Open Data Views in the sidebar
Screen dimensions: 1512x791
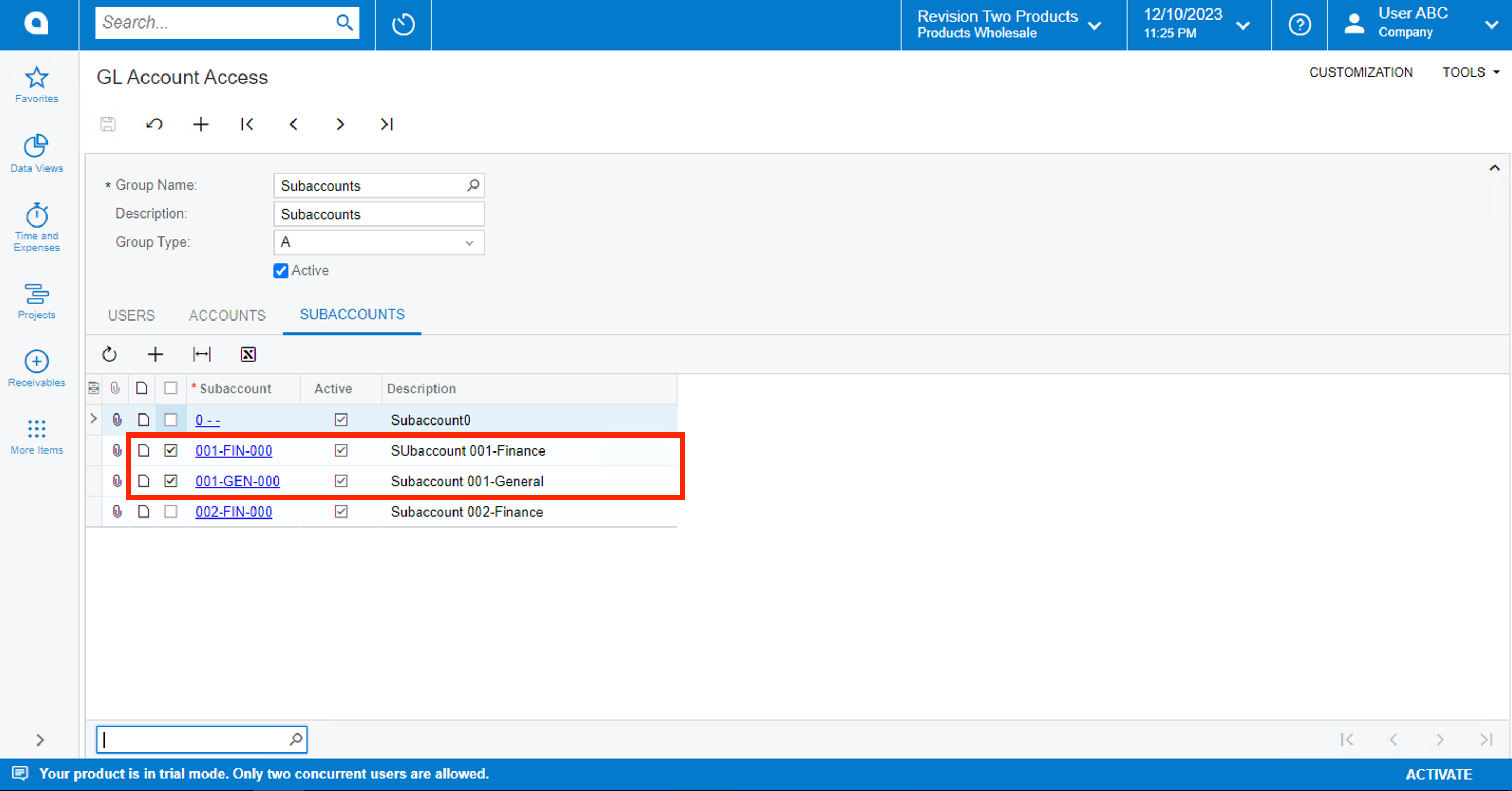click(36, 153)
